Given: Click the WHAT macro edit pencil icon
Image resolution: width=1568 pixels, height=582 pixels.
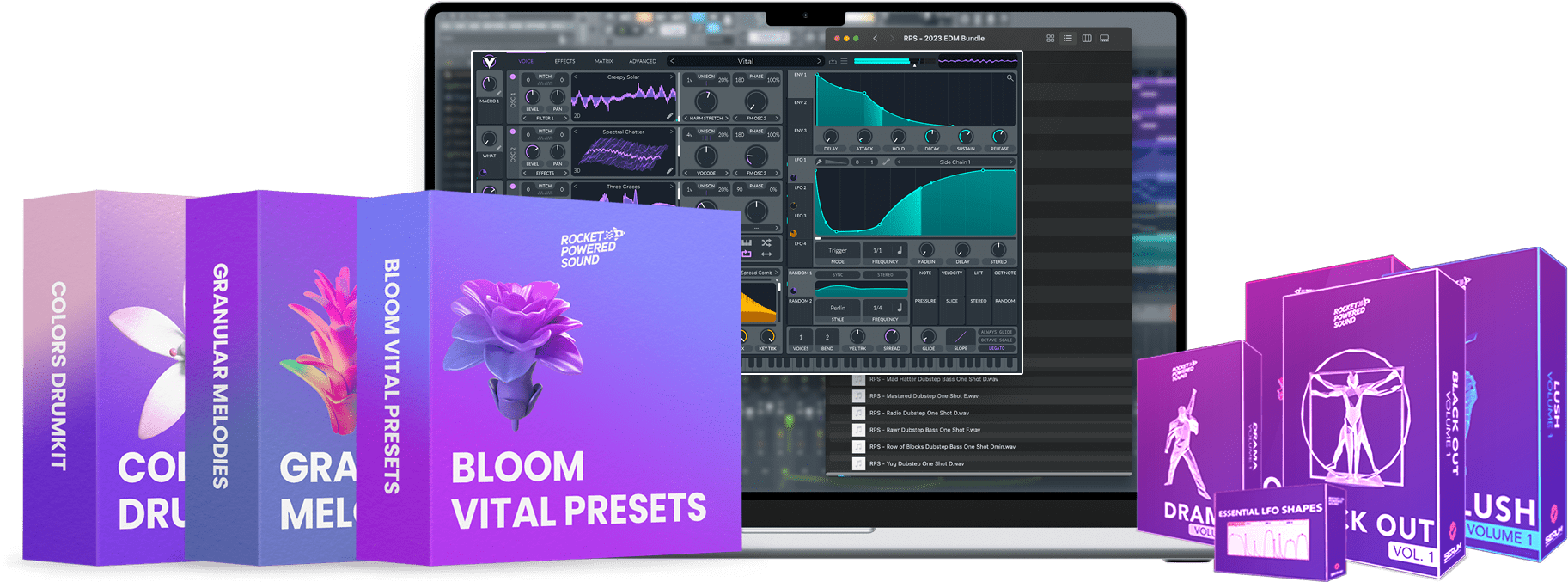Looking at the screenshot, I should [498, 147].
